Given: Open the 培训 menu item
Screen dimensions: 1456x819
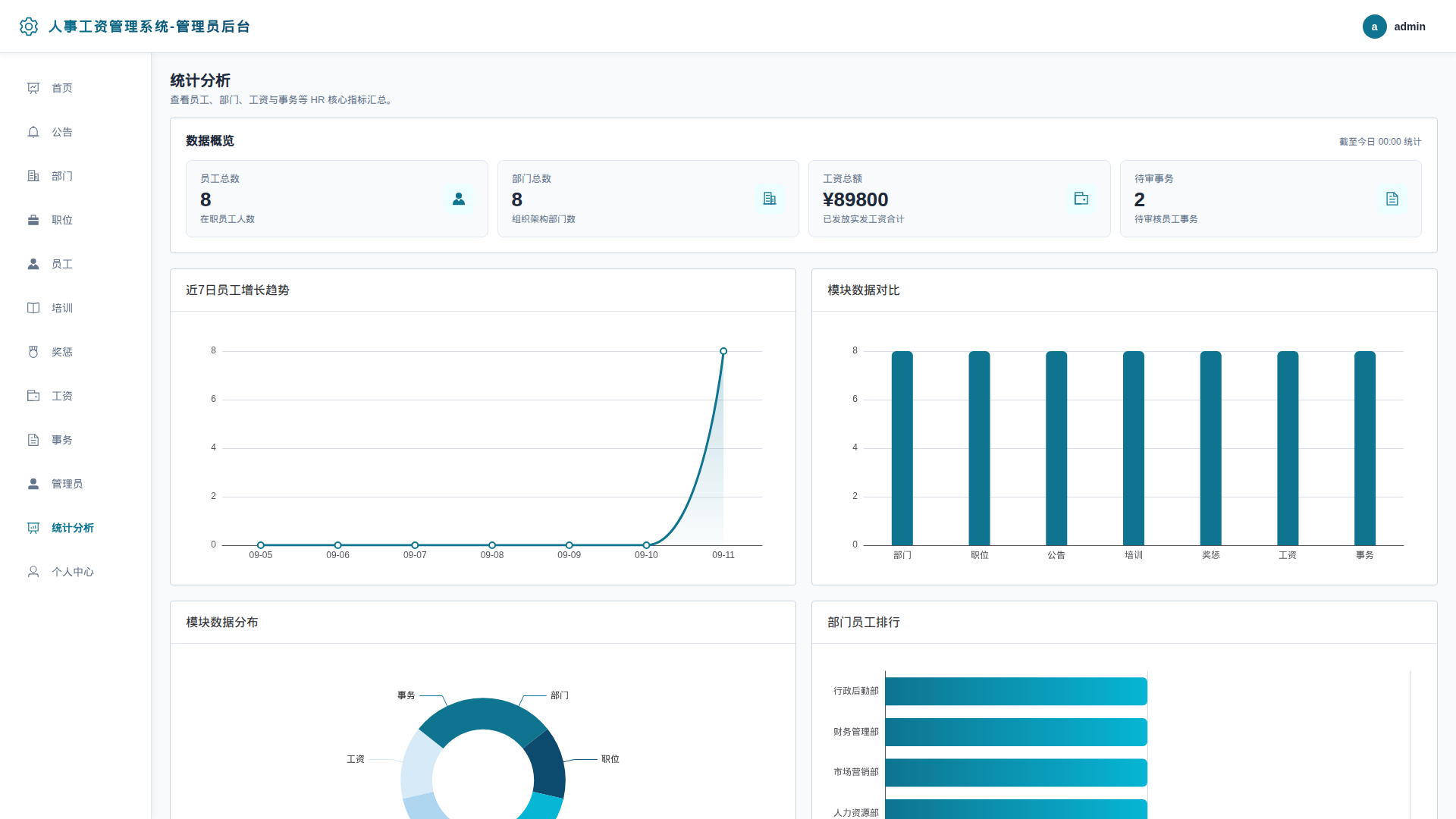Looking at the screenshot, I should [76, 308].
